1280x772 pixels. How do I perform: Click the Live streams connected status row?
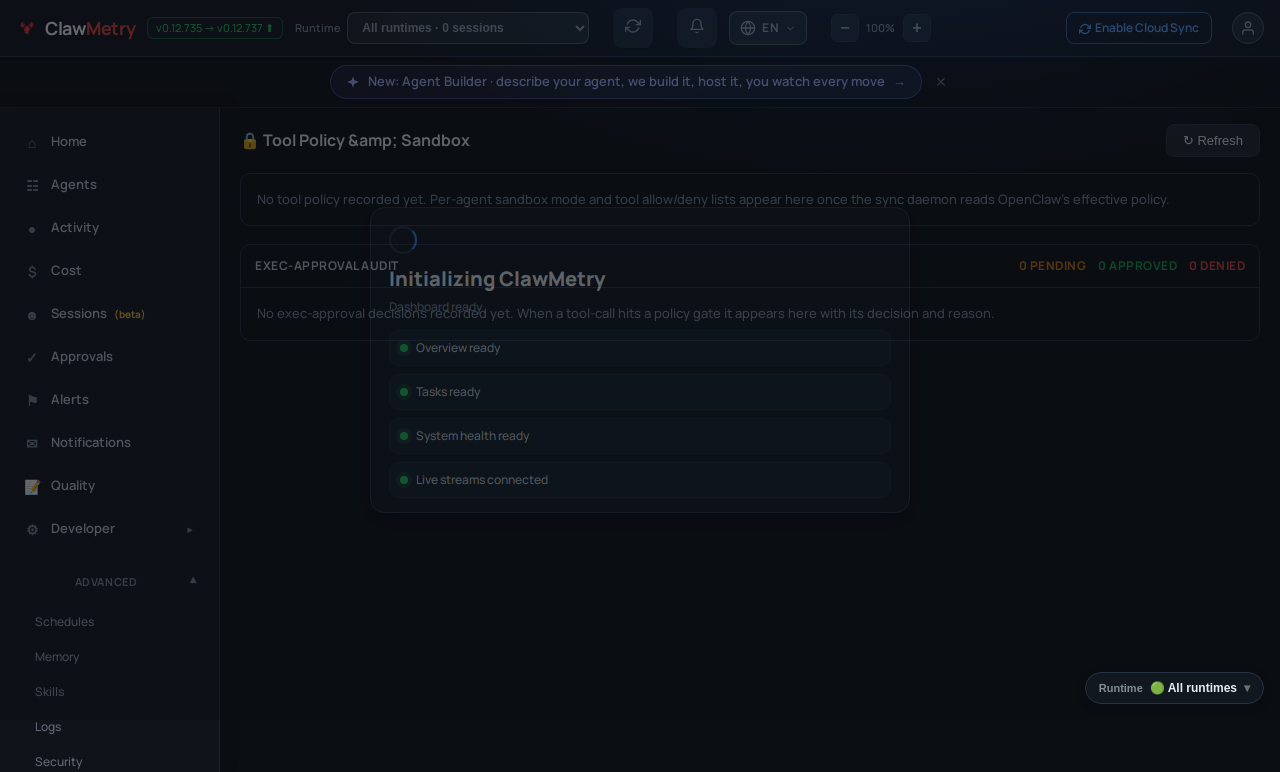(x=640, y=480)
